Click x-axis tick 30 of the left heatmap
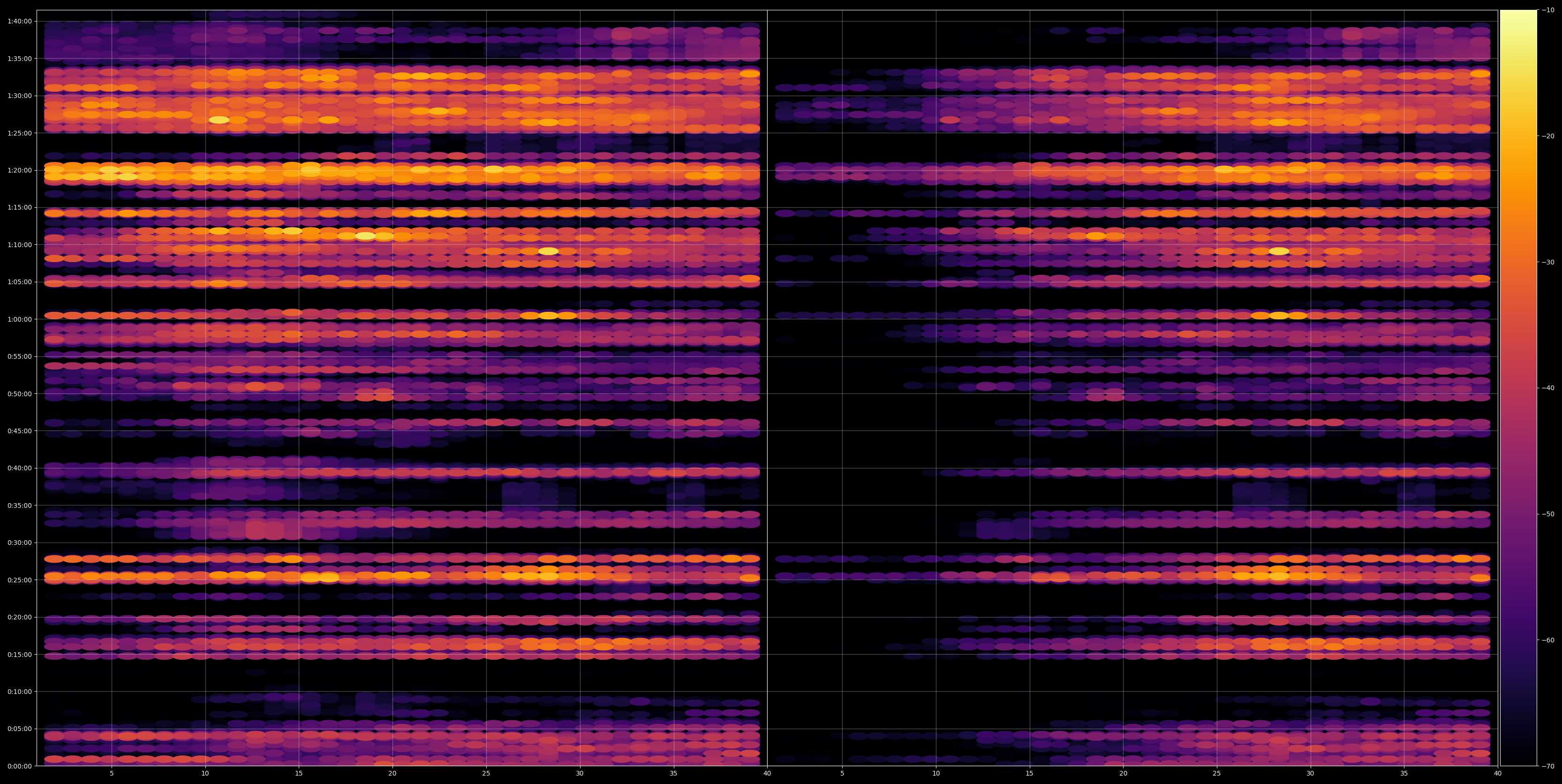Viewport: 1562px width, 784px height. click(x=580, y=774)
